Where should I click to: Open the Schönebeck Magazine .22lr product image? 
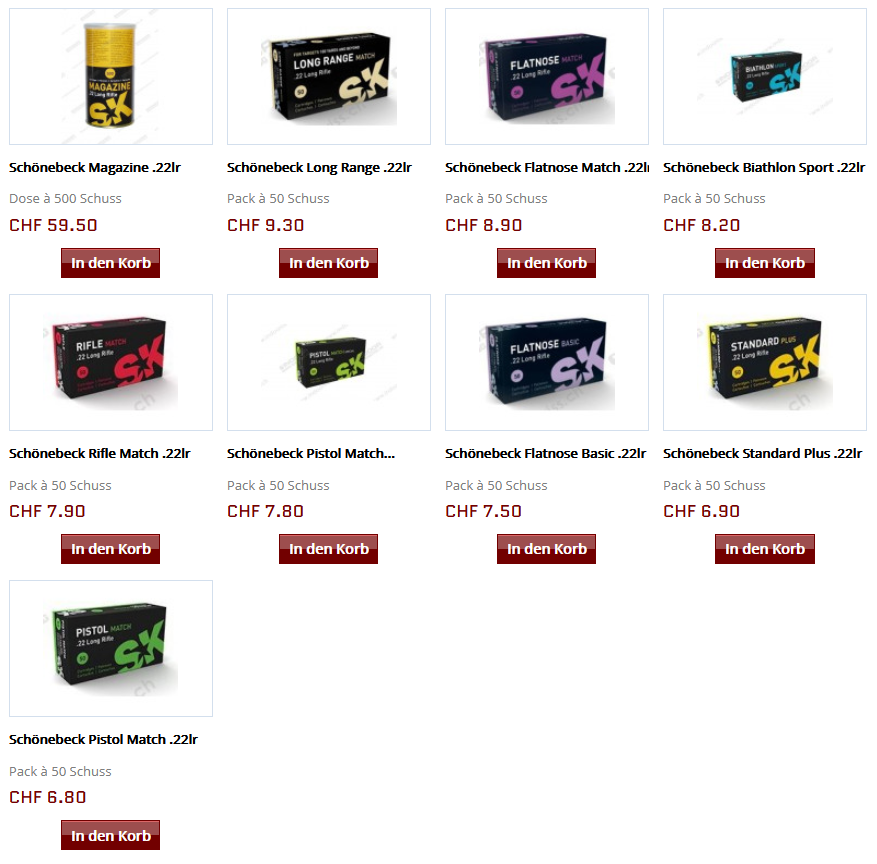[111, 77]
